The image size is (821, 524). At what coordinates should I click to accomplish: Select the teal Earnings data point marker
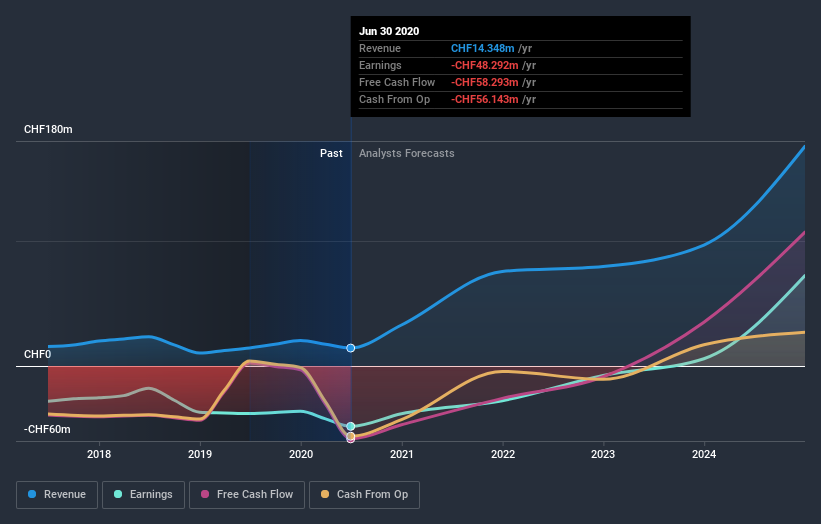pos(351,427)
